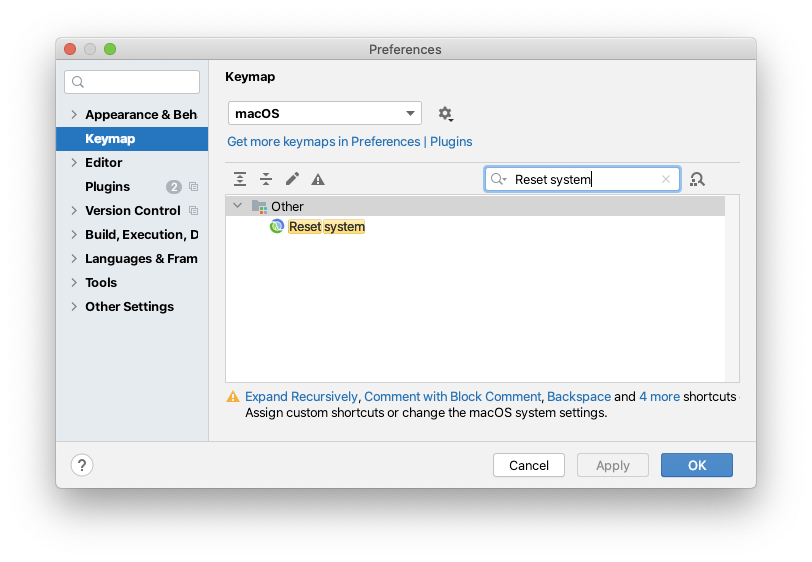Open the help question mark button
Viewport: 812px width, 562px height.
point(82,465)
